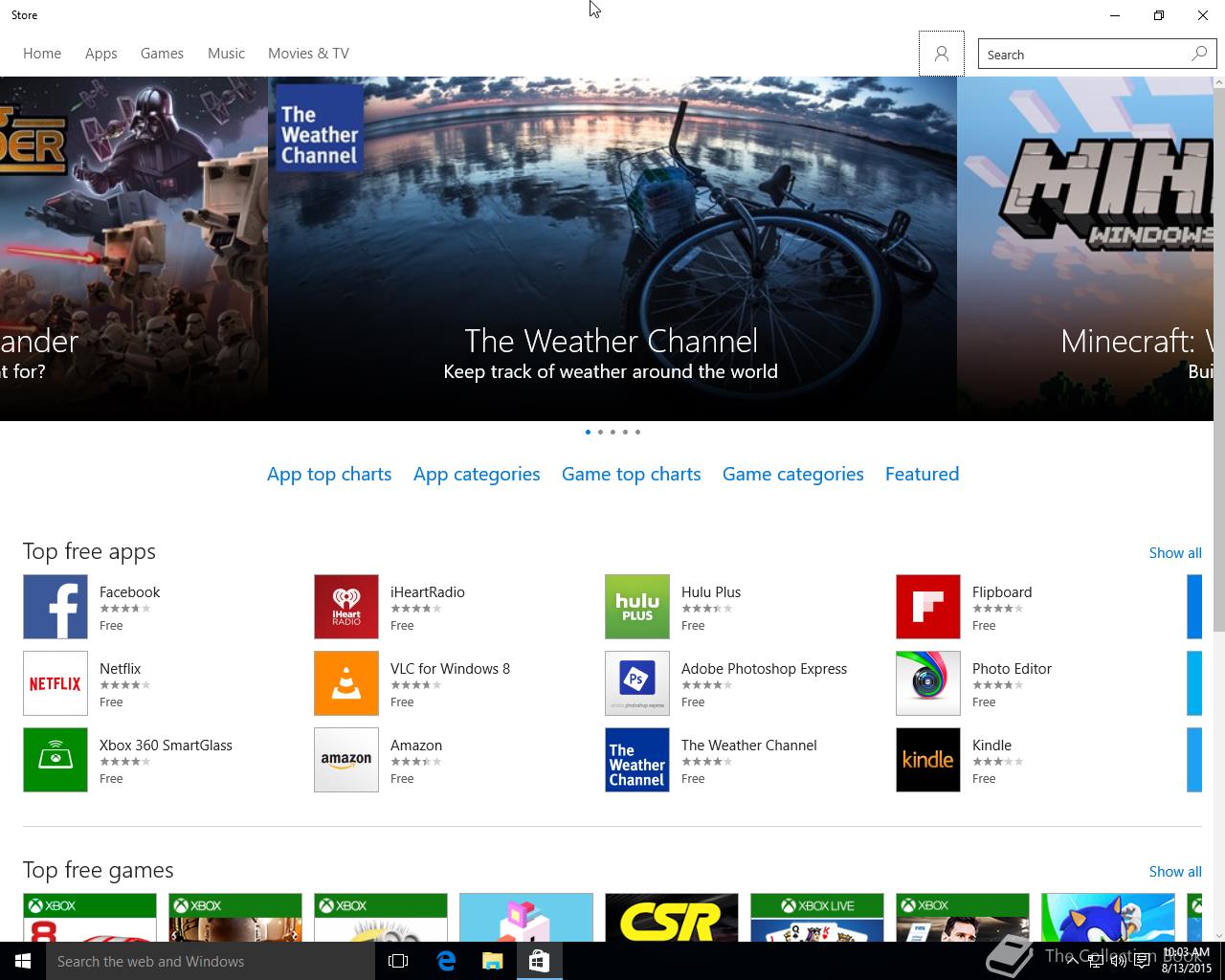Open the Game top charts link
The image size is (1225, 980).
tap(631, 474)
